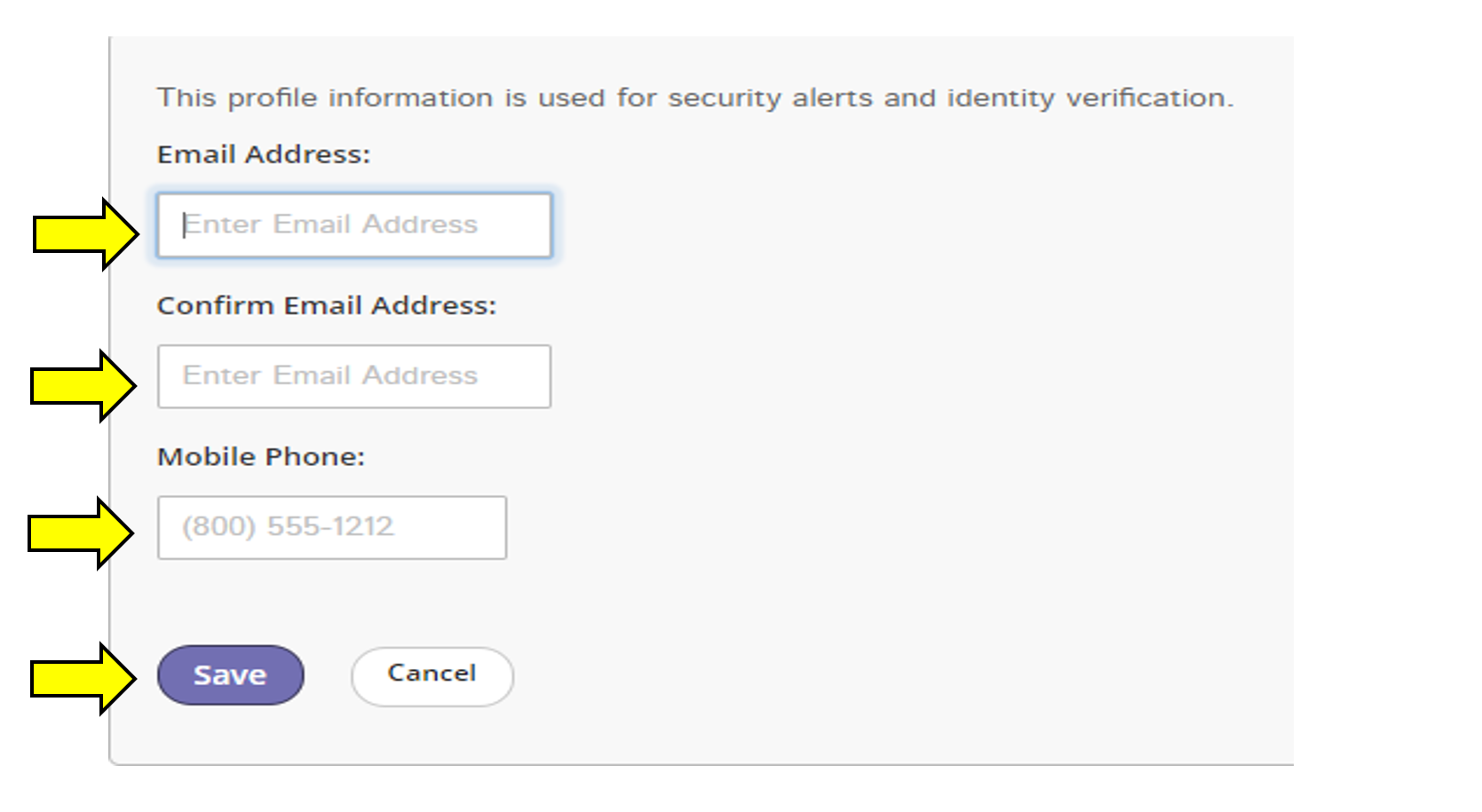The height and width of the screenshot is (812, 1482).
Task: Click the word "security" in the description
Action: pyautogui.click(x=724, y=98)
